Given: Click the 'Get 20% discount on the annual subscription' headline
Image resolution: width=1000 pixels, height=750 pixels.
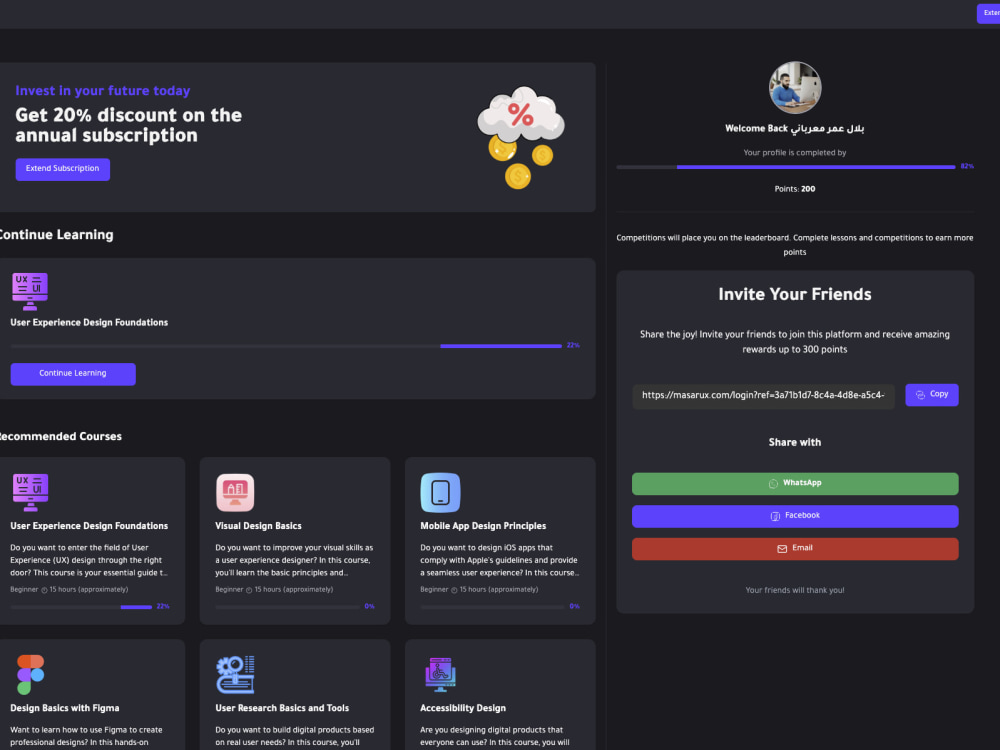Looking at the screenshot, I should coord(129,126).
